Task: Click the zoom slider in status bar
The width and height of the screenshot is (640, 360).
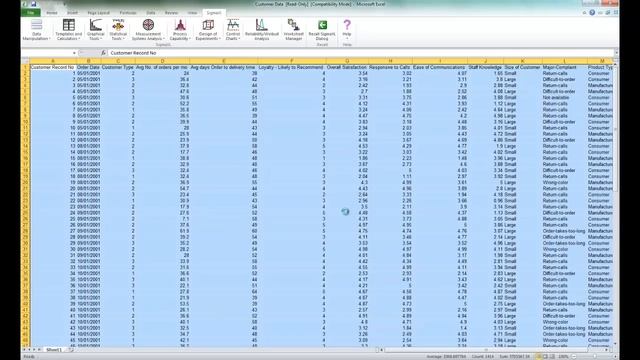Action: click(x=595, y=356)
